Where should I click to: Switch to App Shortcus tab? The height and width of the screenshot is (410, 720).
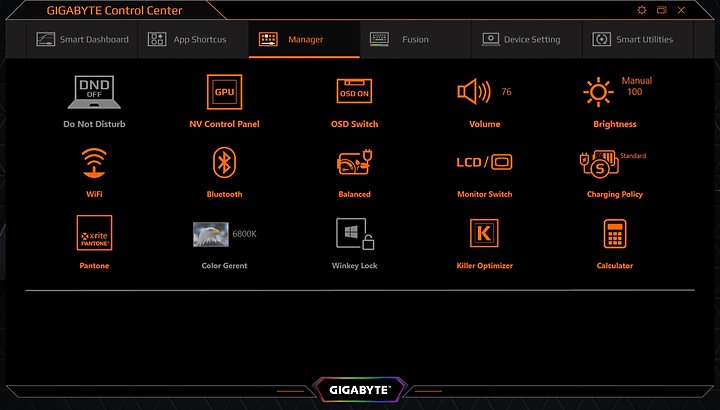pos(193,39)
